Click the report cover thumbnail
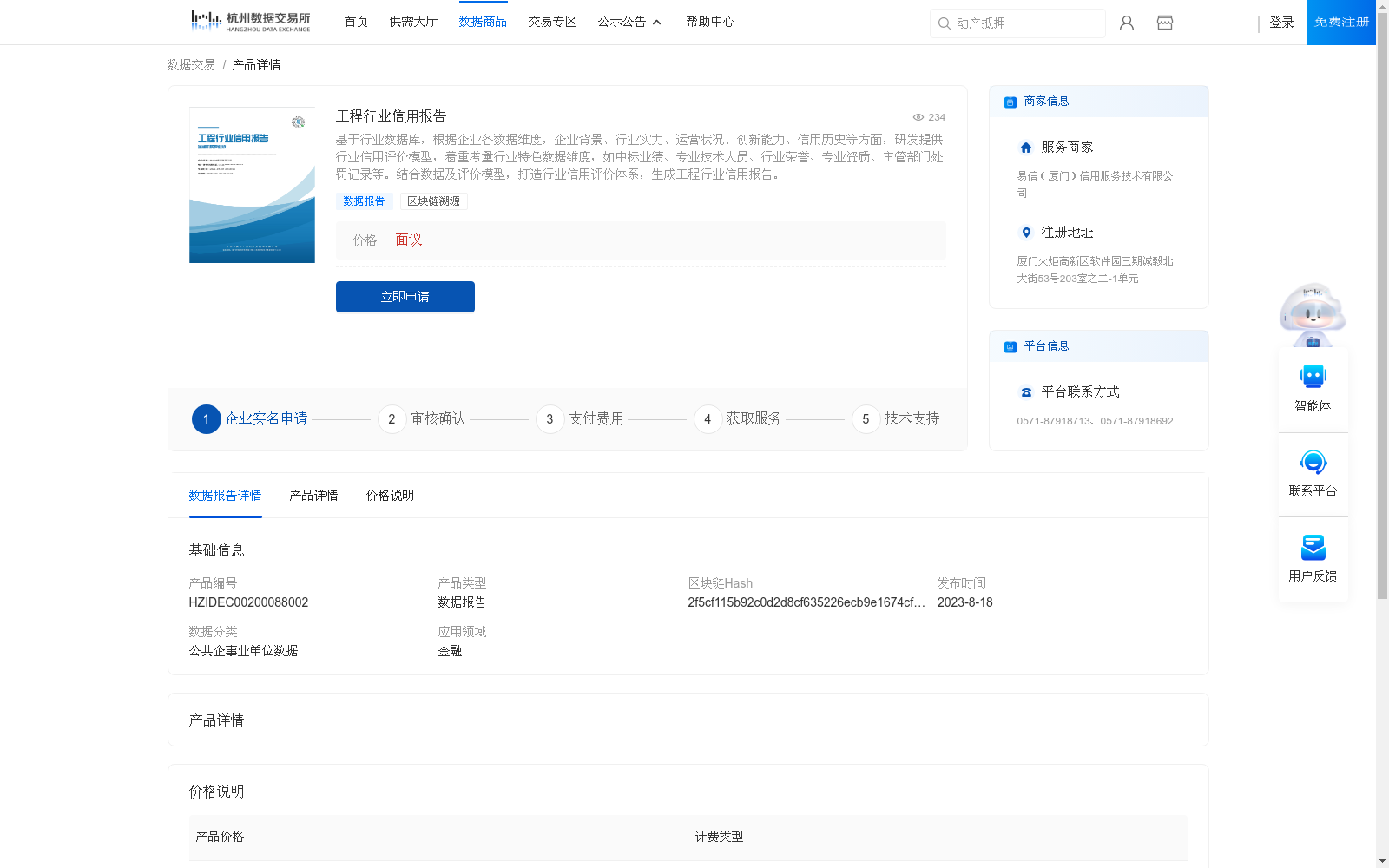Image resolution: width=1389 pixels, height=868 pixels. point(252,185)
